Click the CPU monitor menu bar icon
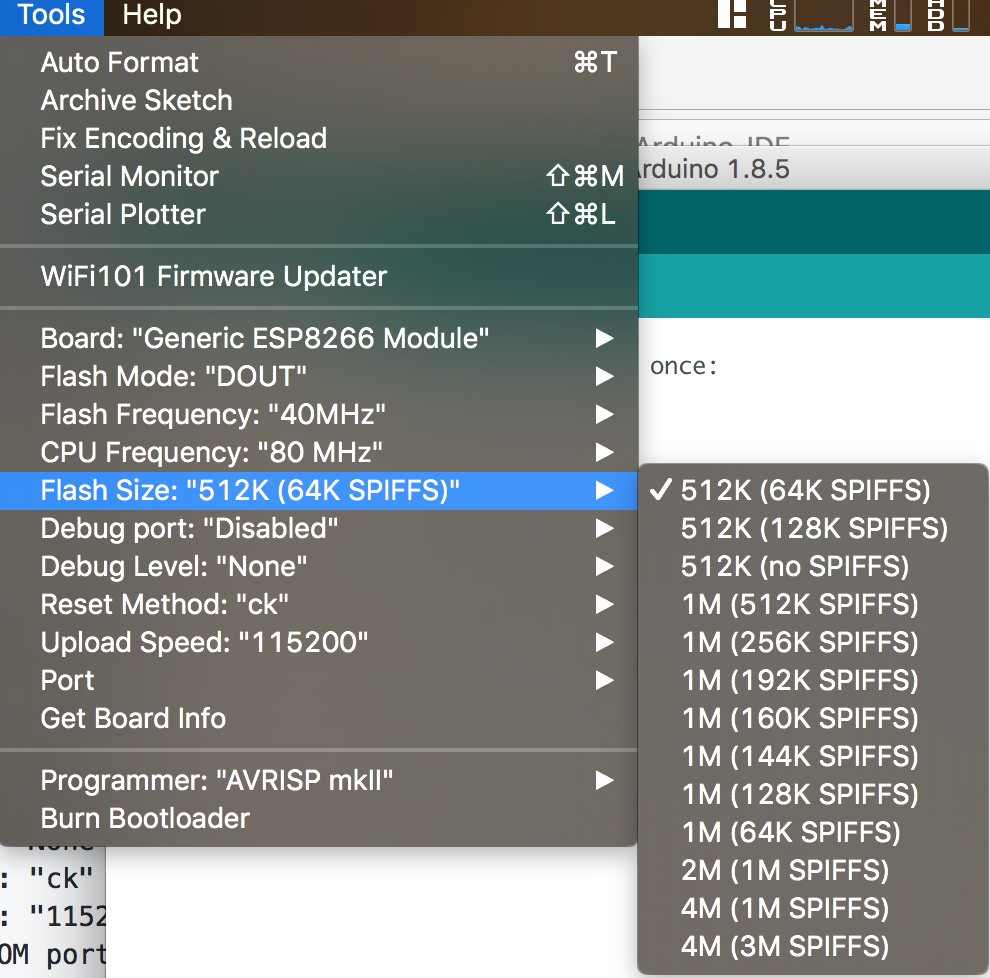This screenshot has height=978, width=990. (811, 15)
